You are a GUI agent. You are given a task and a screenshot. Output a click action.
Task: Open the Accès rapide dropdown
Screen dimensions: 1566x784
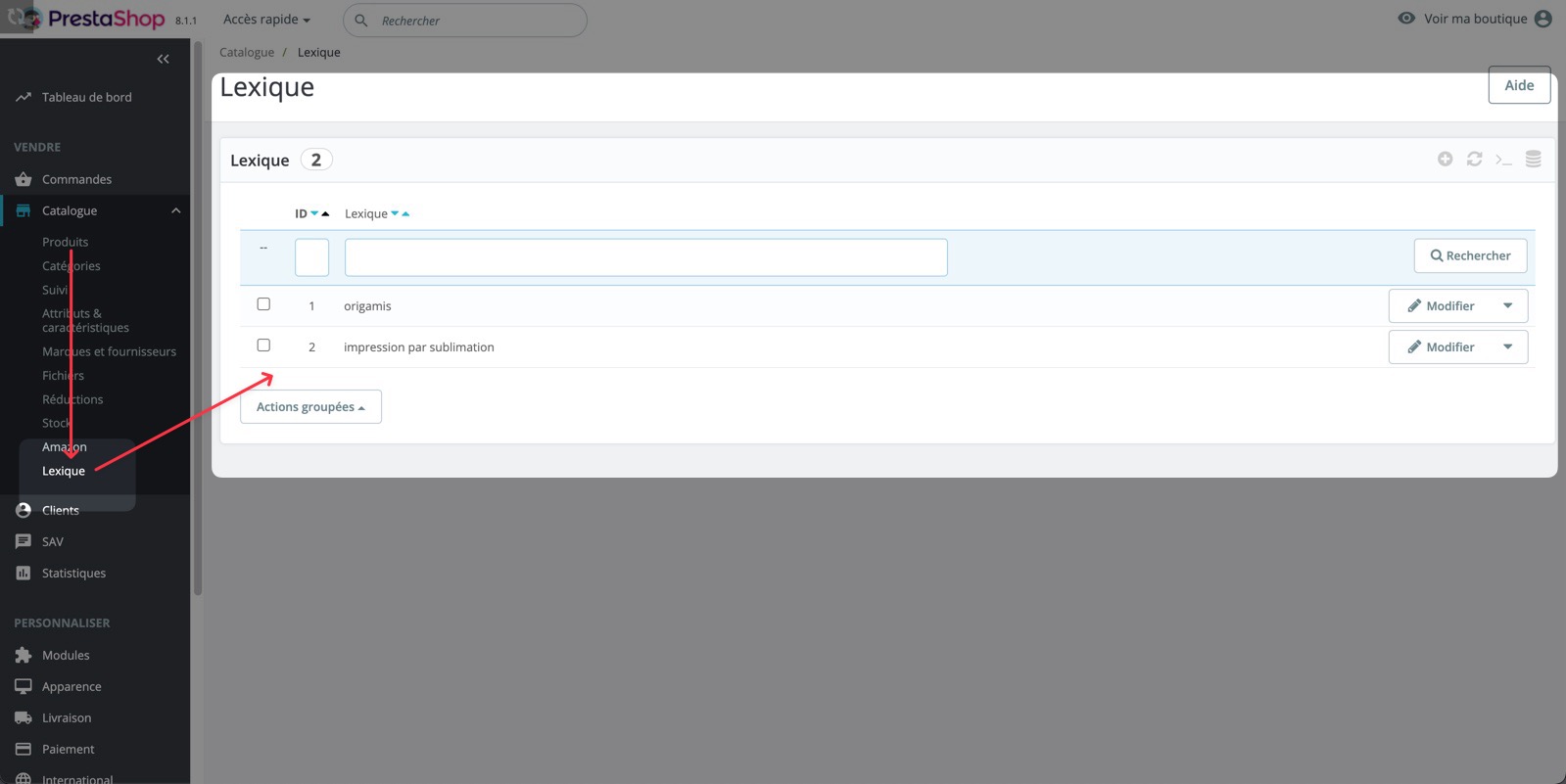click(266, 20)
